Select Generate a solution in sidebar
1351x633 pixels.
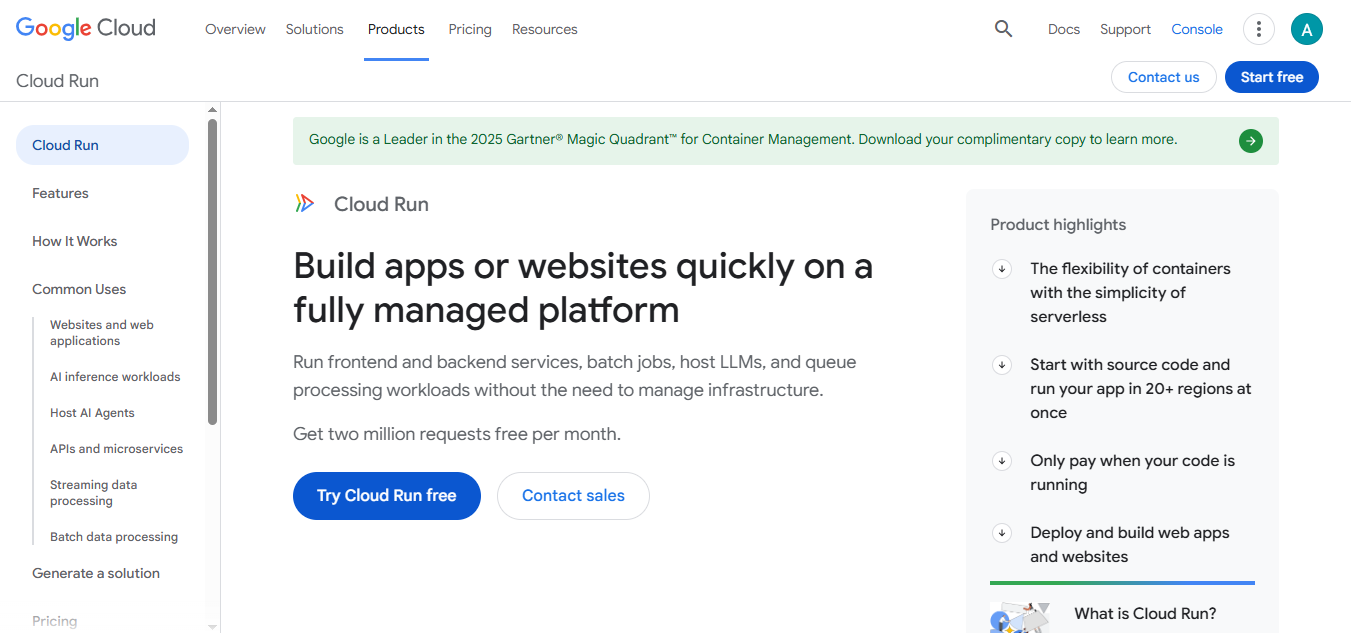pyautogui.click(x=96, y=573)
